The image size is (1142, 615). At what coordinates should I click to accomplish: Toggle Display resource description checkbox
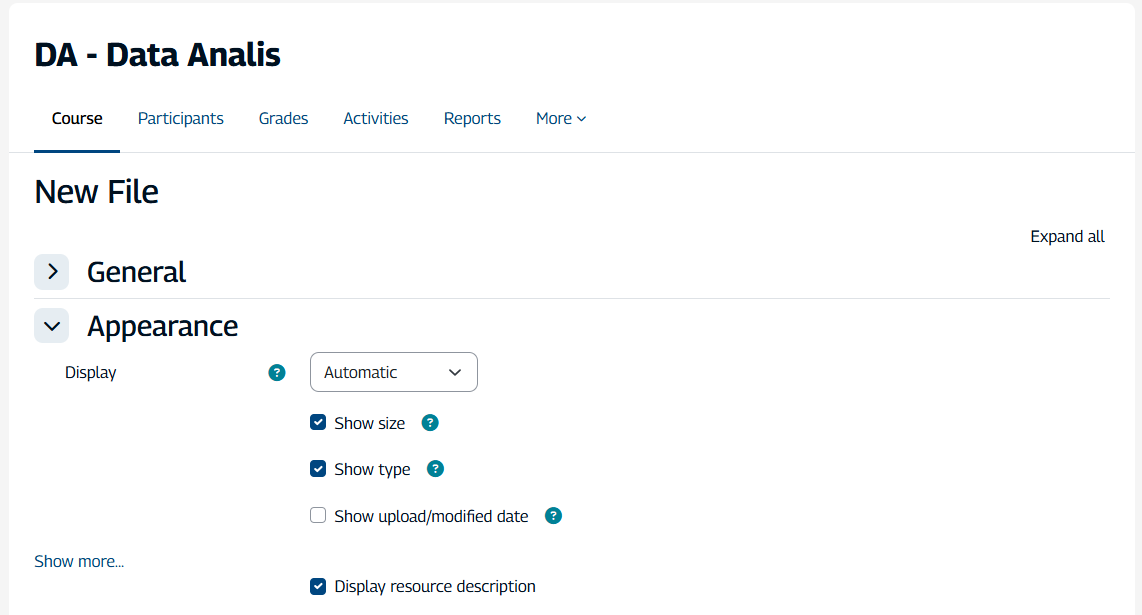318,587
